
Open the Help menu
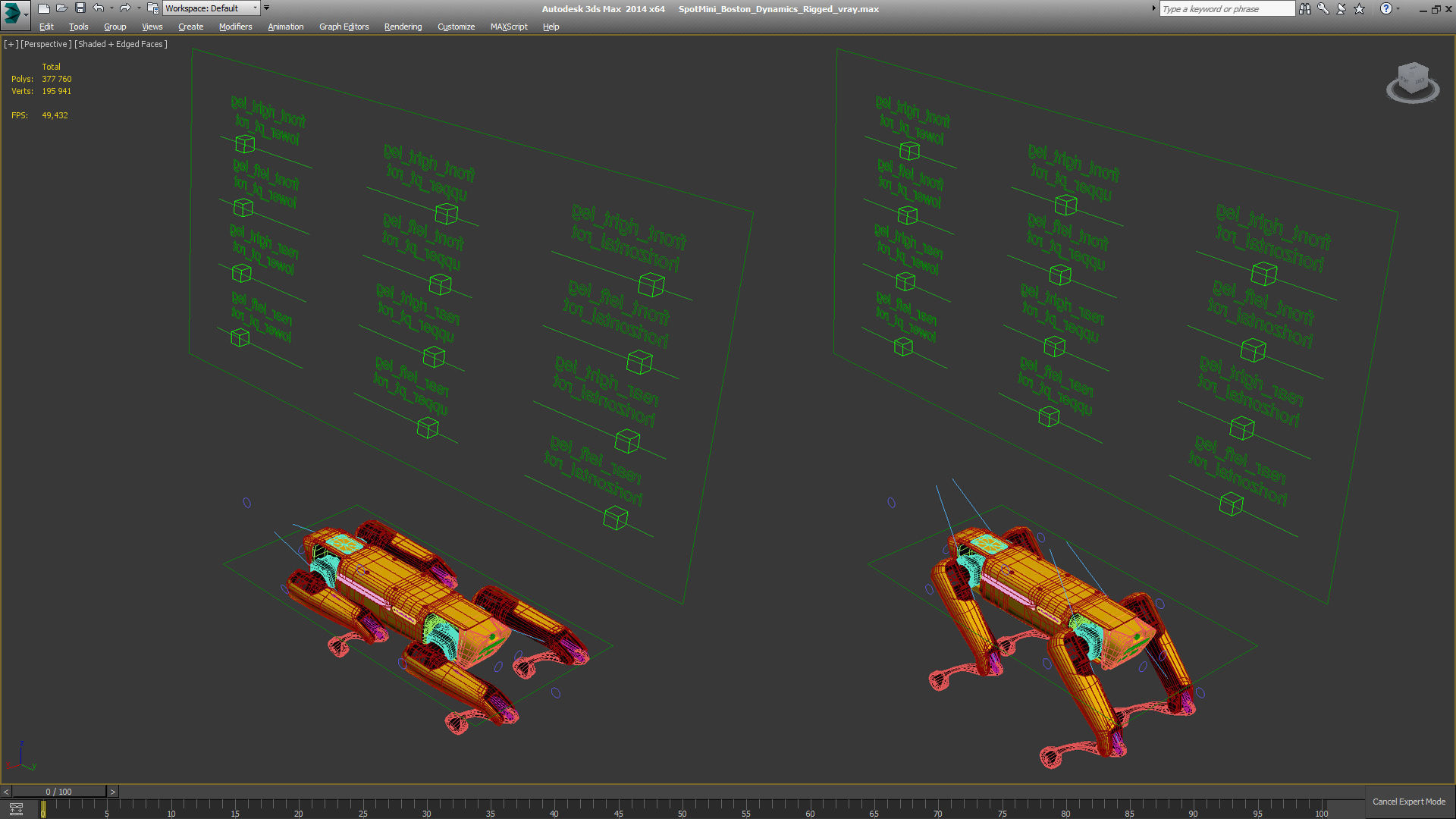551,27
